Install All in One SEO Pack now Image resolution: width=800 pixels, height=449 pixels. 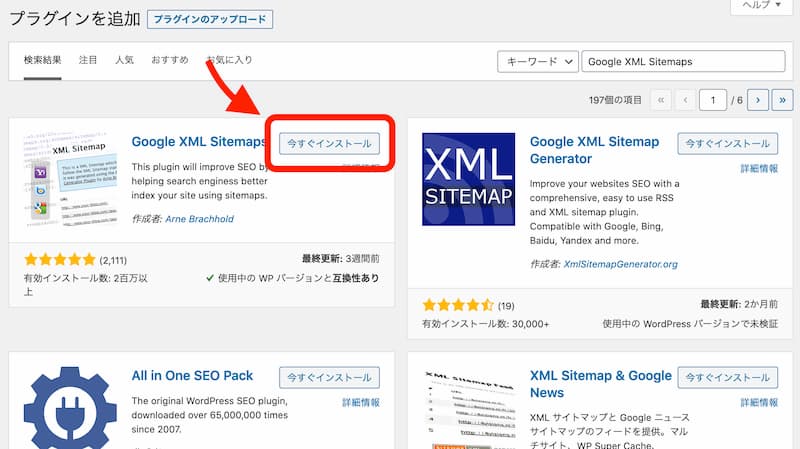point(329,378)
